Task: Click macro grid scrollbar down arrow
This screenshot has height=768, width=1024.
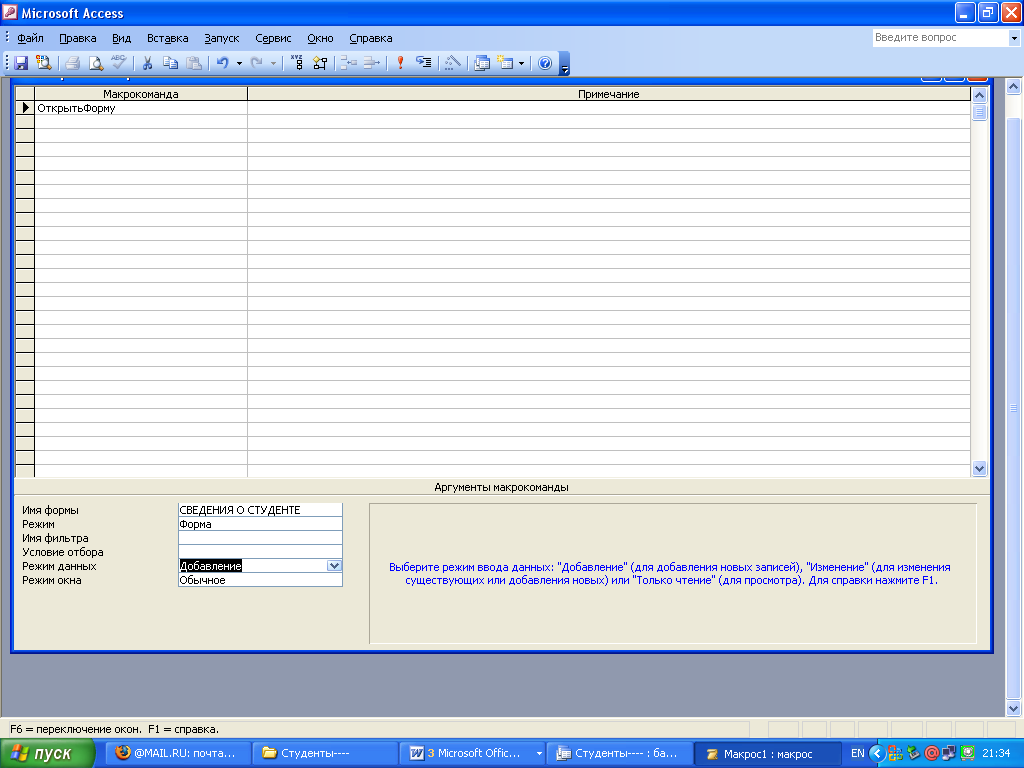Action: coord(979,468)
